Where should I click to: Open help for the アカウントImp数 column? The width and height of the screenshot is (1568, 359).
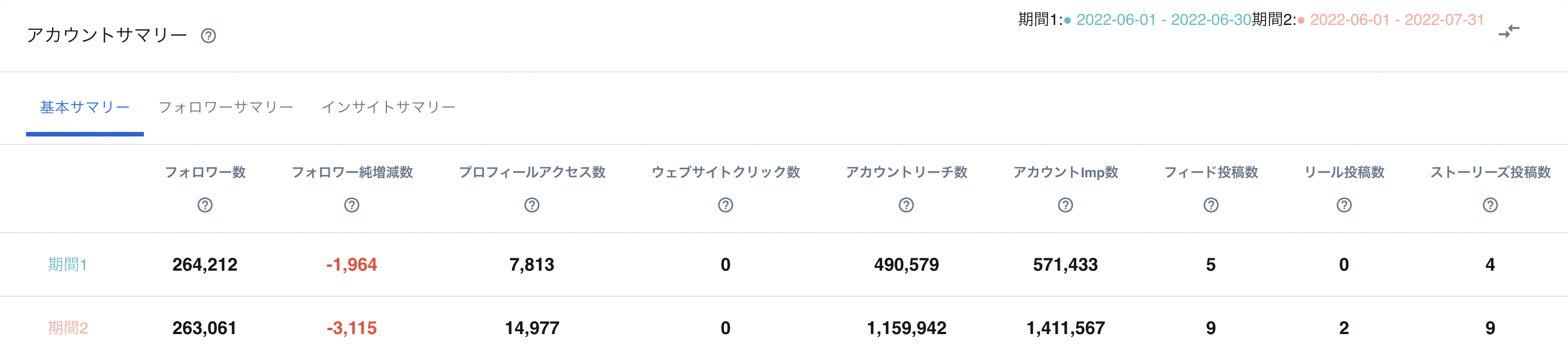click(x=1063, y=205)
